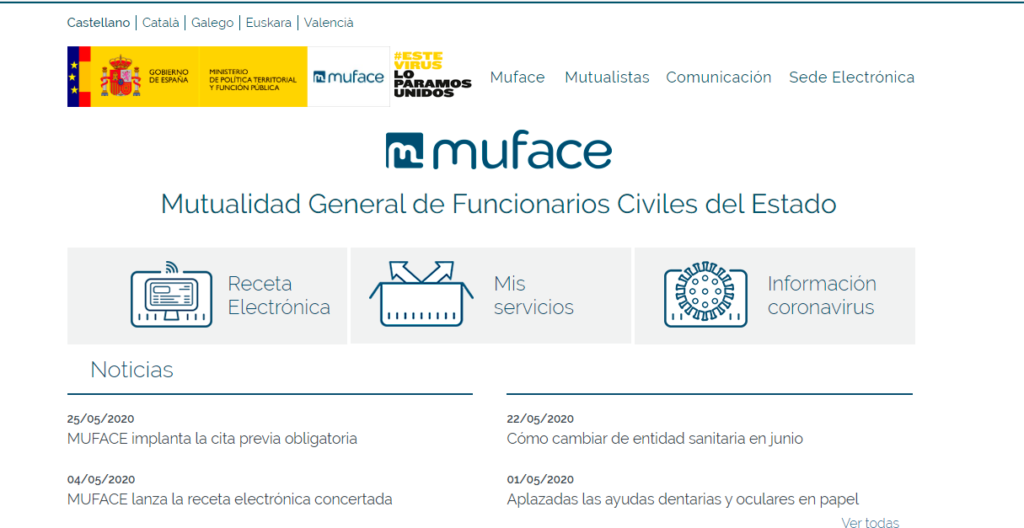Open the Mis servicios text link
The image size is (1024, 528).
[x=534, y=295]
